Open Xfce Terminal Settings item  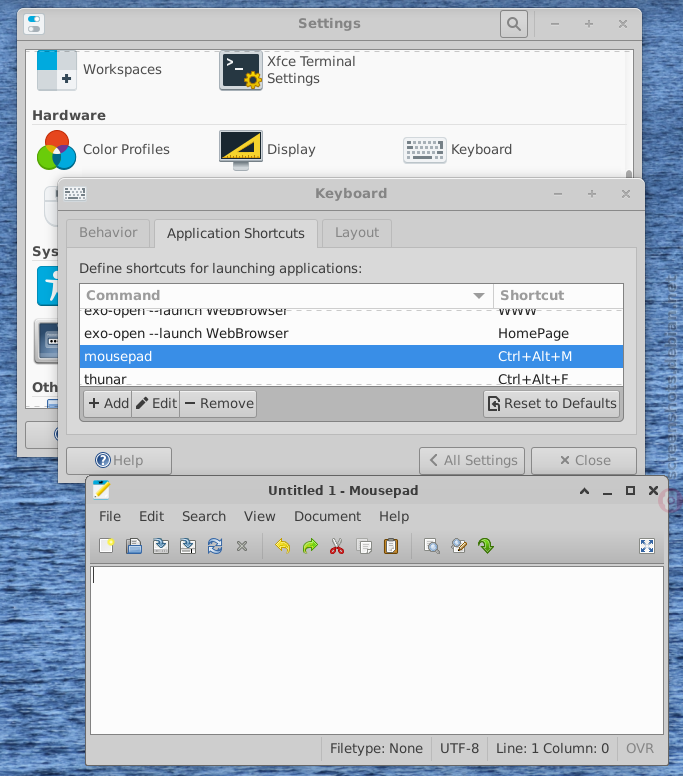287,70
